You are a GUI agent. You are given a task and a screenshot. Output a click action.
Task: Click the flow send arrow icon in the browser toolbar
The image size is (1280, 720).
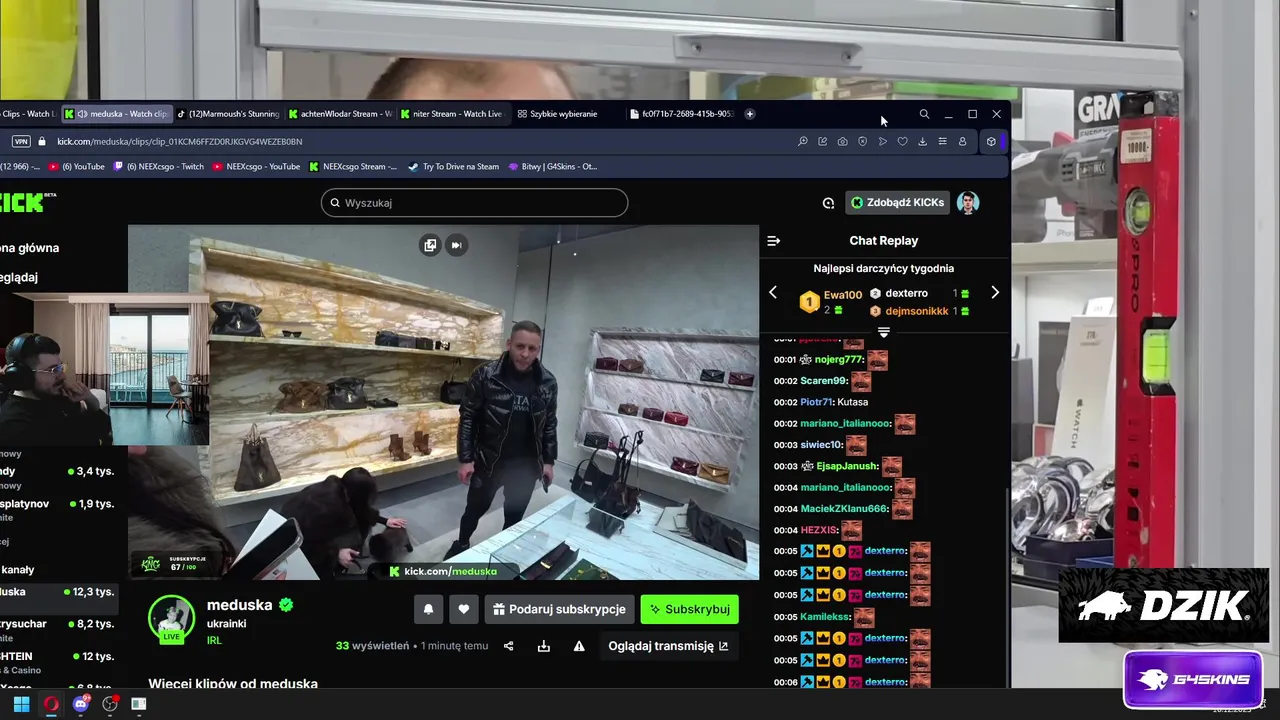pyautogui.click(x=882, y=142)
